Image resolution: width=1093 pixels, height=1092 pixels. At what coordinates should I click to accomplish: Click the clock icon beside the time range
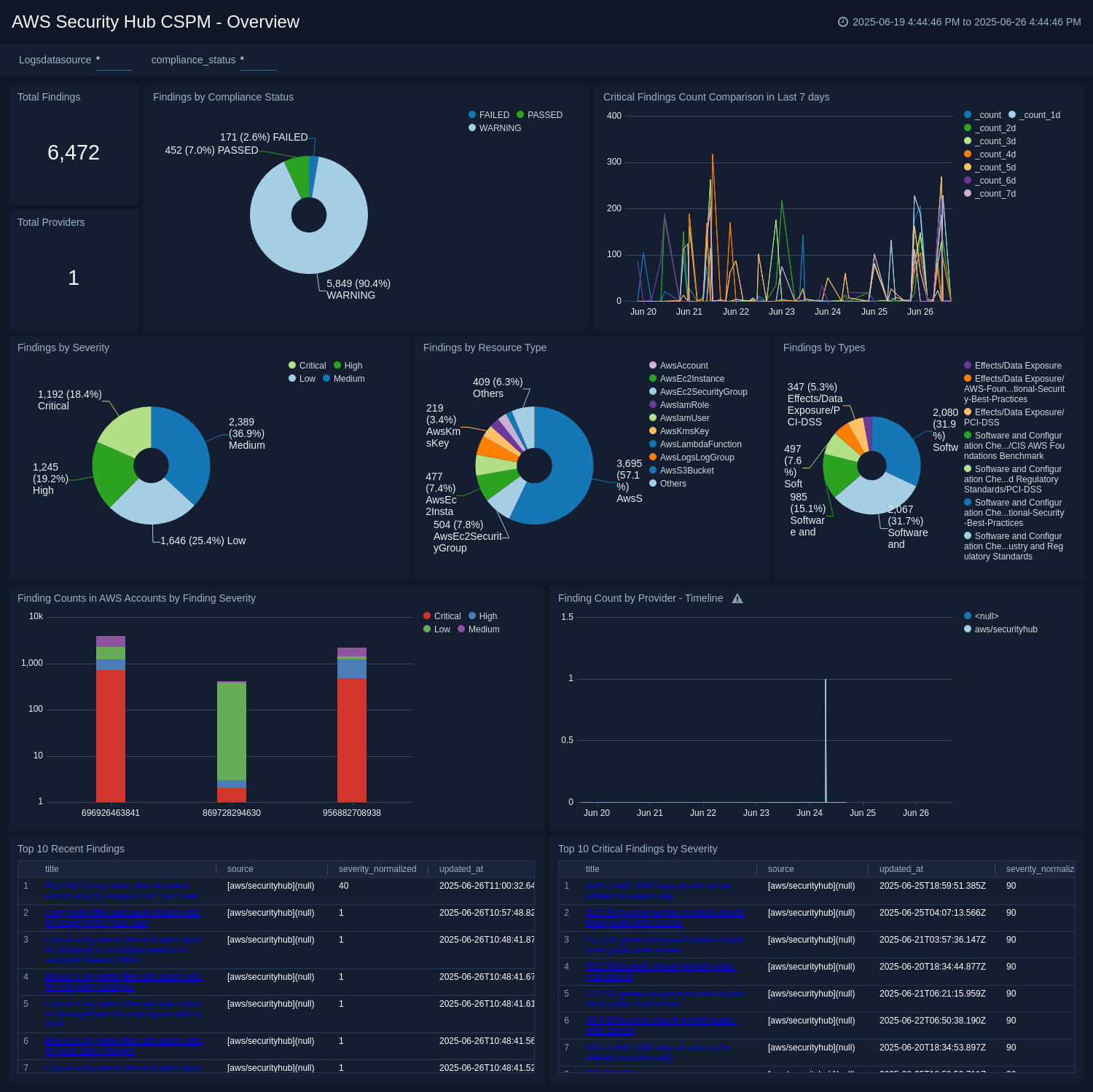(x=843, y=22)
